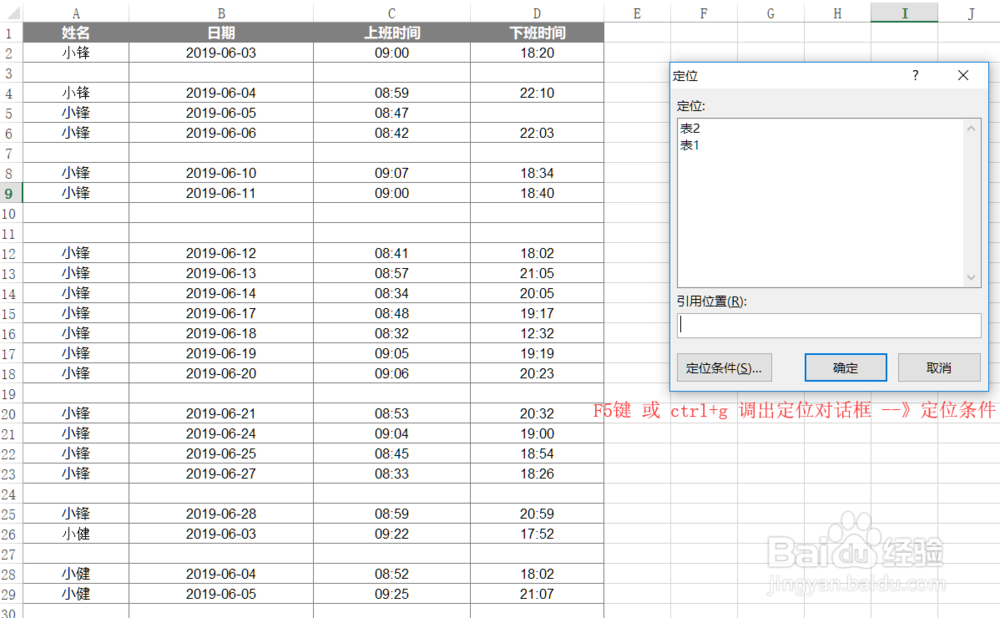Select cell with date 2019-06-20
Viewport: 1000px width, 618px height.
221,373
